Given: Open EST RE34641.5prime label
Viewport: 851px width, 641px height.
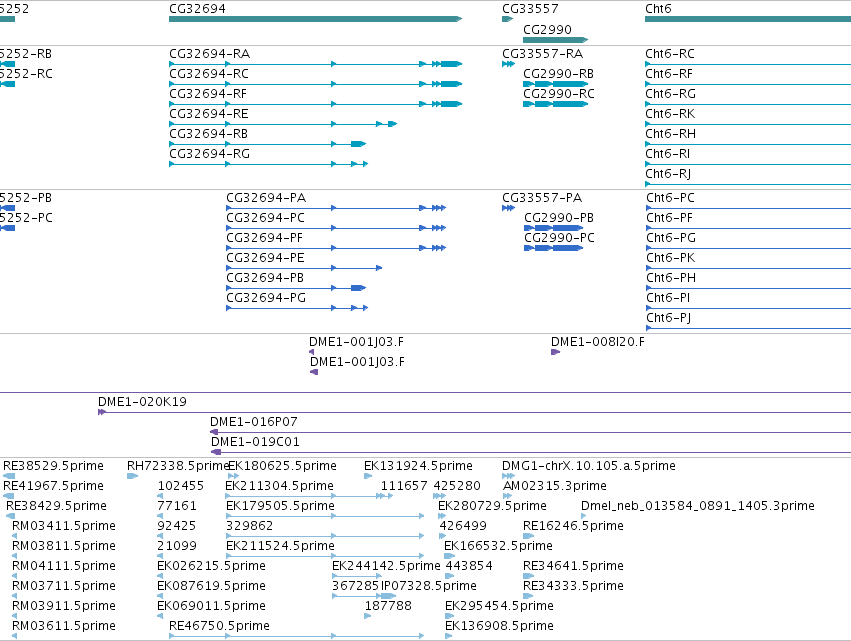Looking at the screenshot, I should [x=573, y=567].
